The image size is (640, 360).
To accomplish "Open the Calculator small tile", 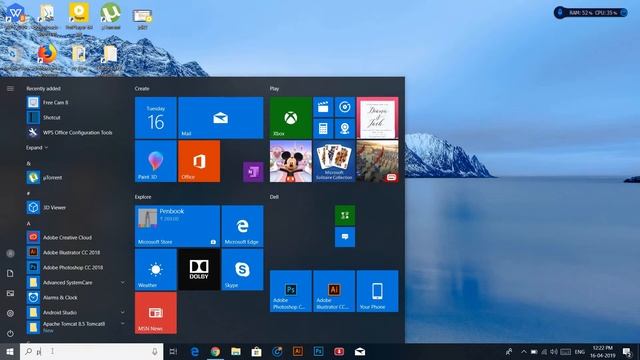I will (x=323, y=129).
